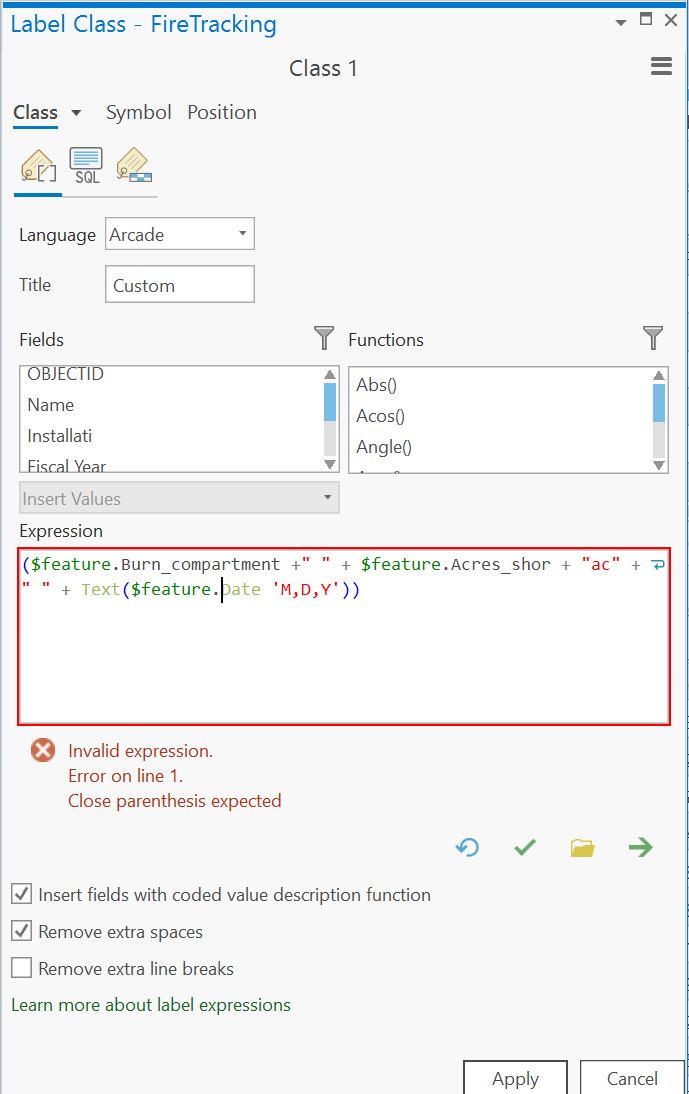Click the Apply button
This screenshot has width=689, height=1094.
click(x=515, y=1078)
